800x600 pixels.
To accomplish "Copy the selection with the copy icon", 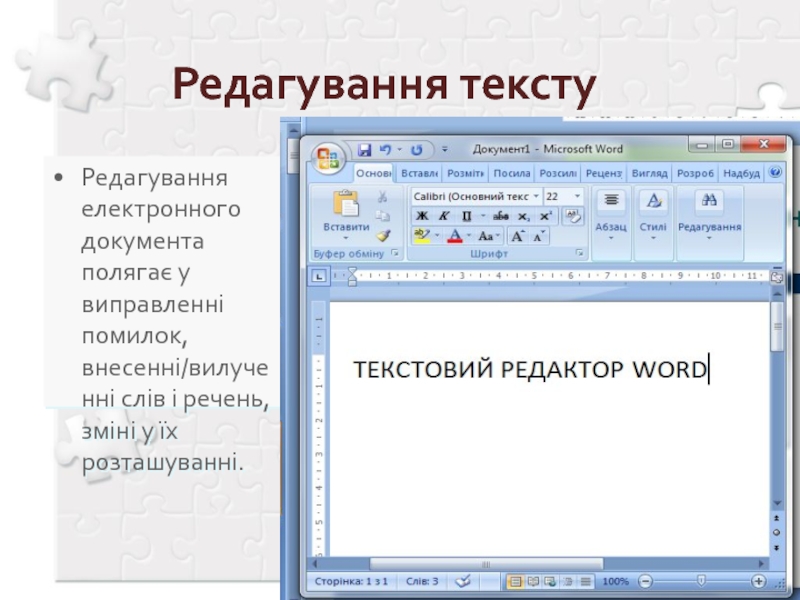I will coord(382,216).
